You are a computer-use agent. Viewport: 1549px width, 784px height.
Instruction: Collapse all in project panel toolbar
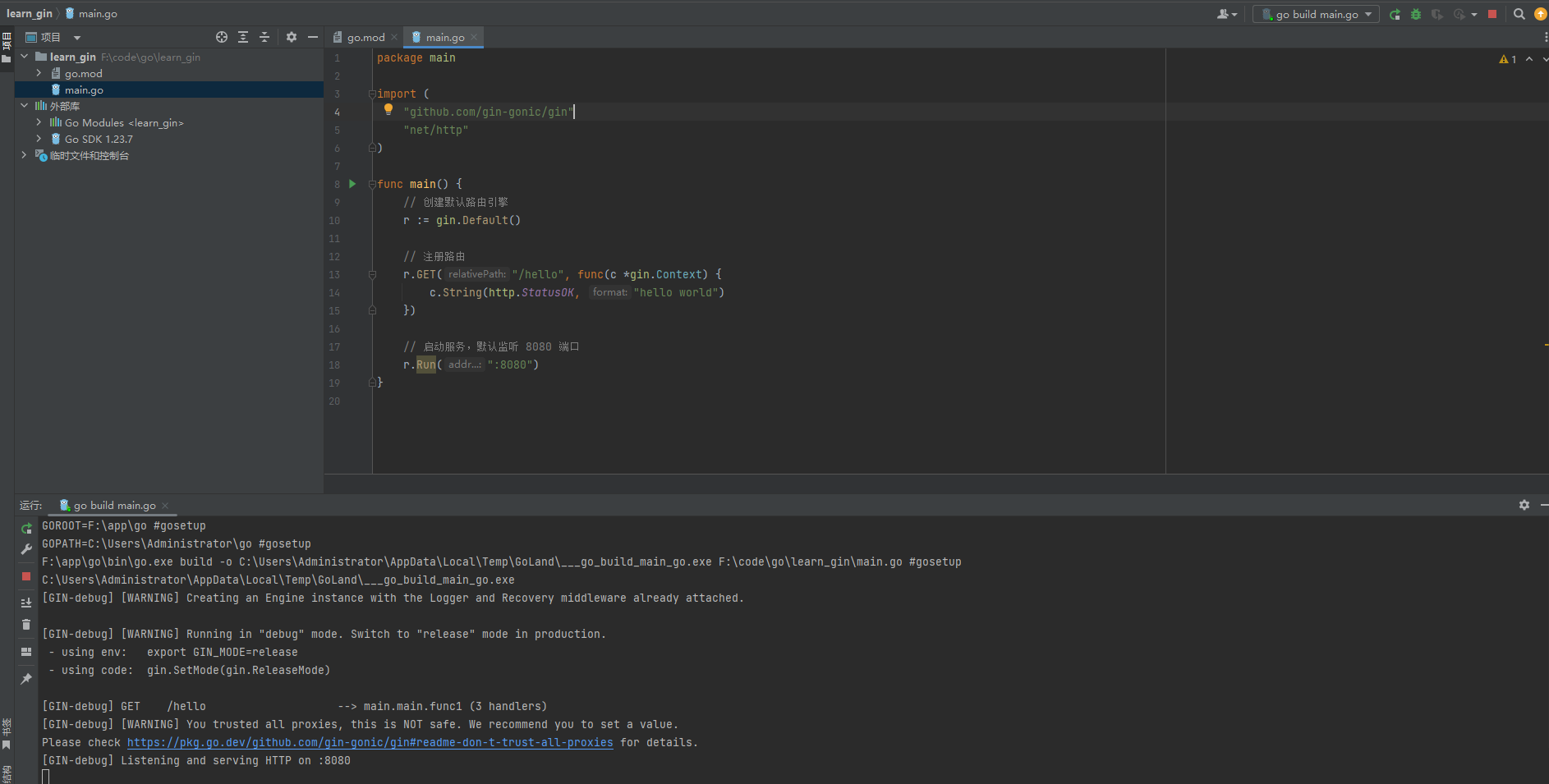[264, 37]
